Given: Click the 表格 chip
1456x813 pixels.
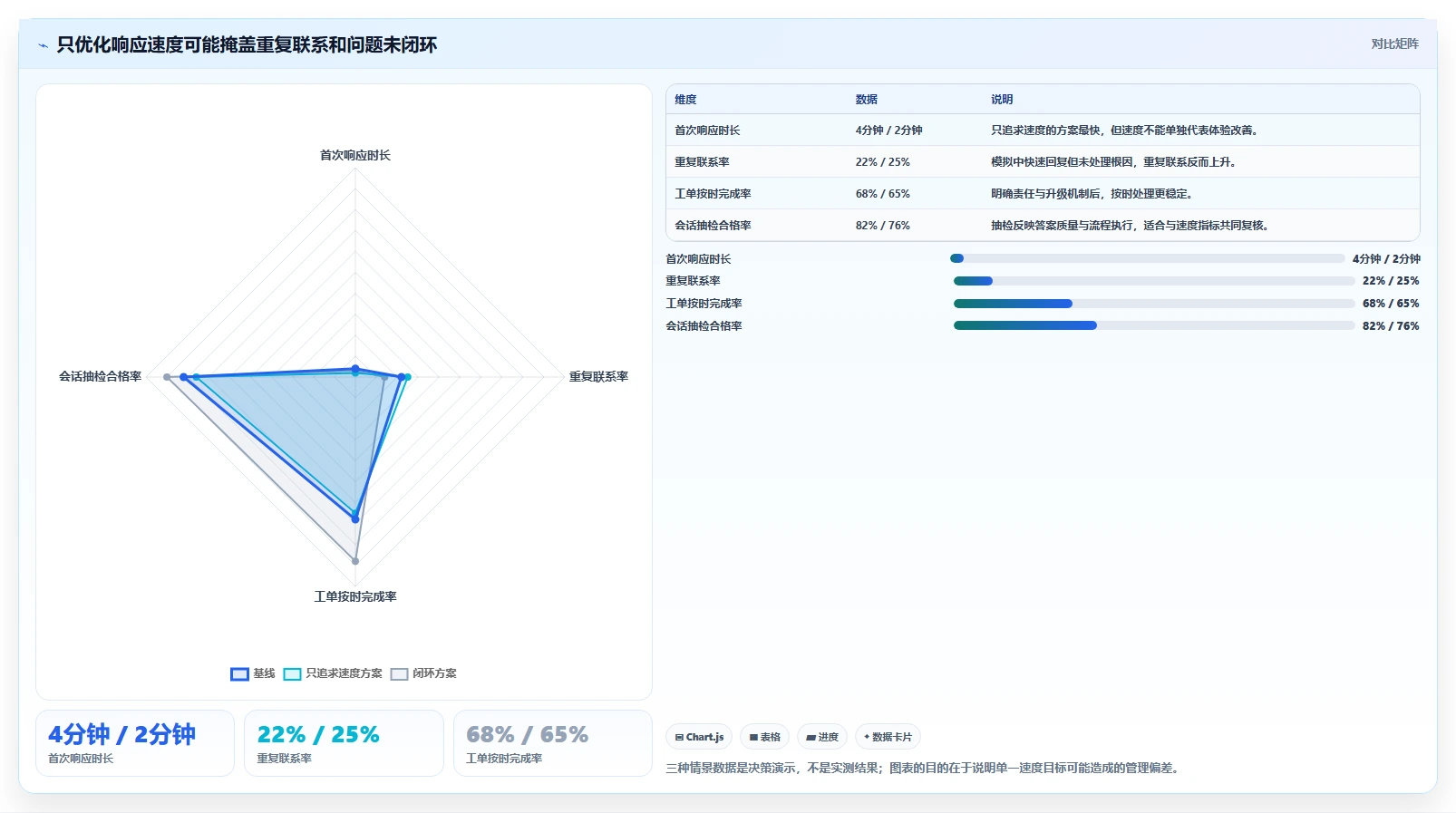Looking at the screenshot, I should pyautogui.click(x=765, y=737).
